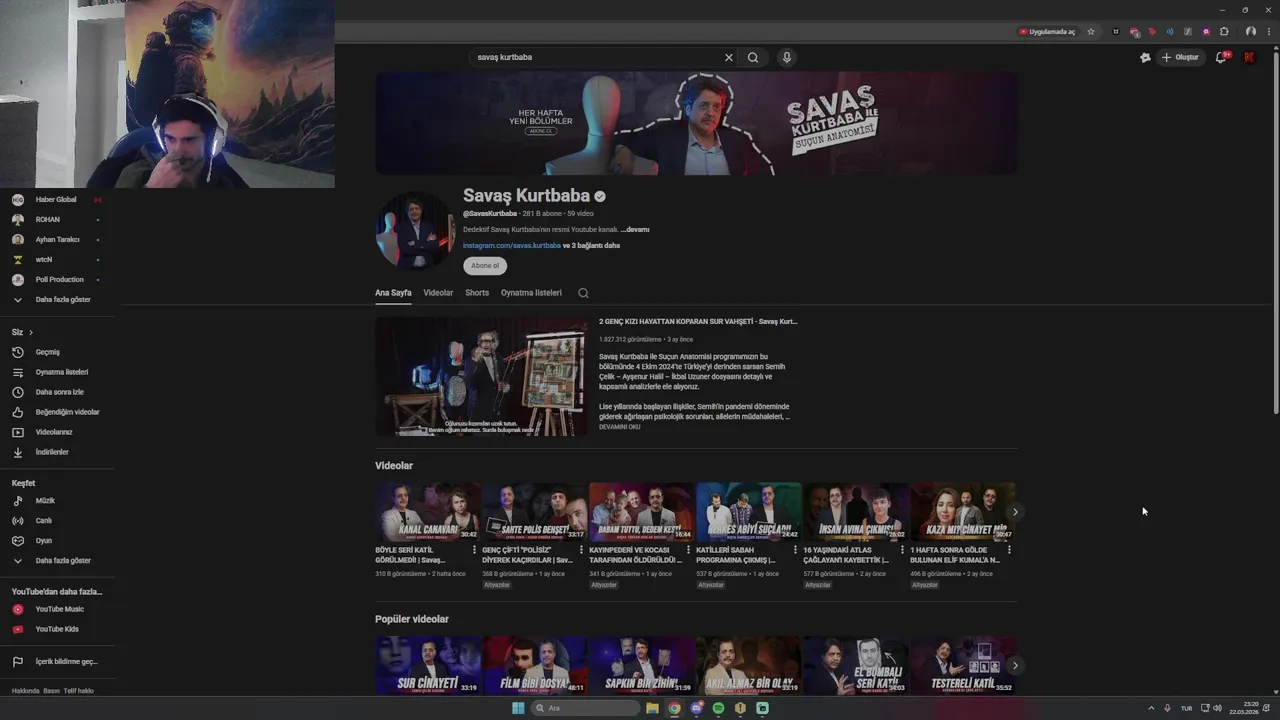Viewport: 1280px width, 720px height.
Task: Start voice search with the microphone icon
Action: pos(787,57)
